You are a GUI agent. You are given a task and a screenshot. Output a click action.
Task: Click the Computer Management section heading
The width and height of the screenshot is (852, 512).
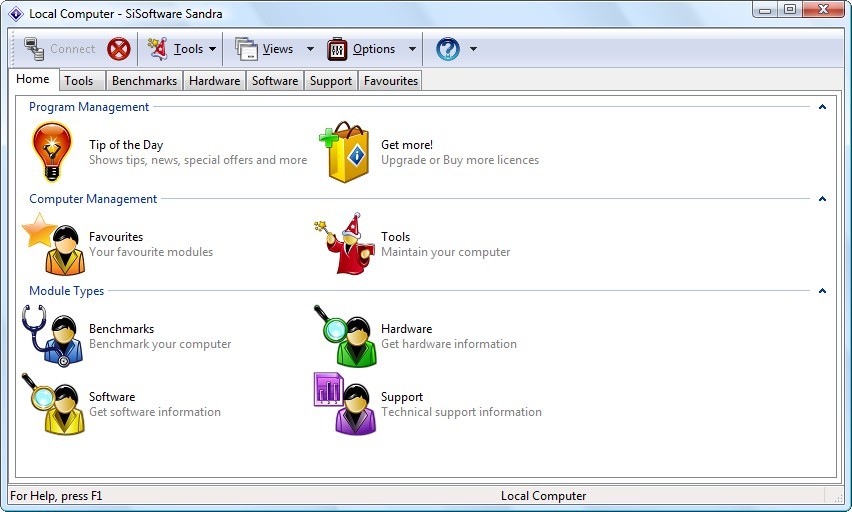coord(93,199)
